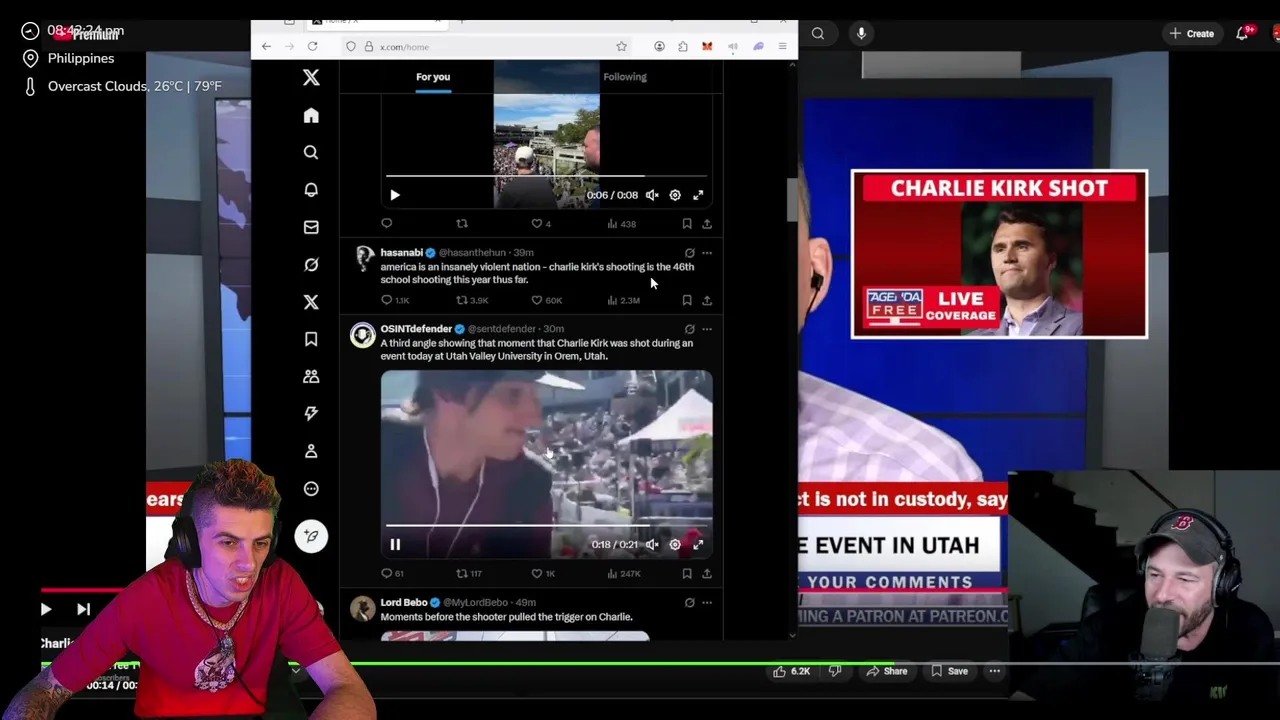Open the Extensions puzzle icon
Screen dimensions: 1280x720
point(683,46)
